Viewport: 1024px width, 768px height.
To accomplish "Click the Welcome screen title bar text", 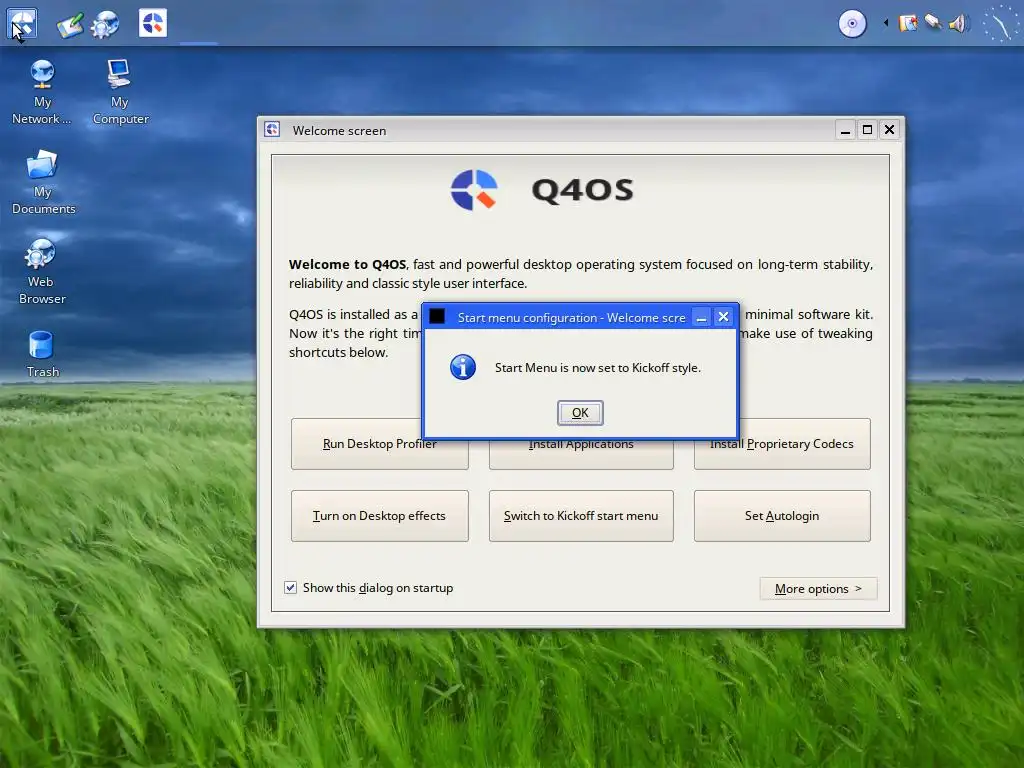I will [339, 131].
